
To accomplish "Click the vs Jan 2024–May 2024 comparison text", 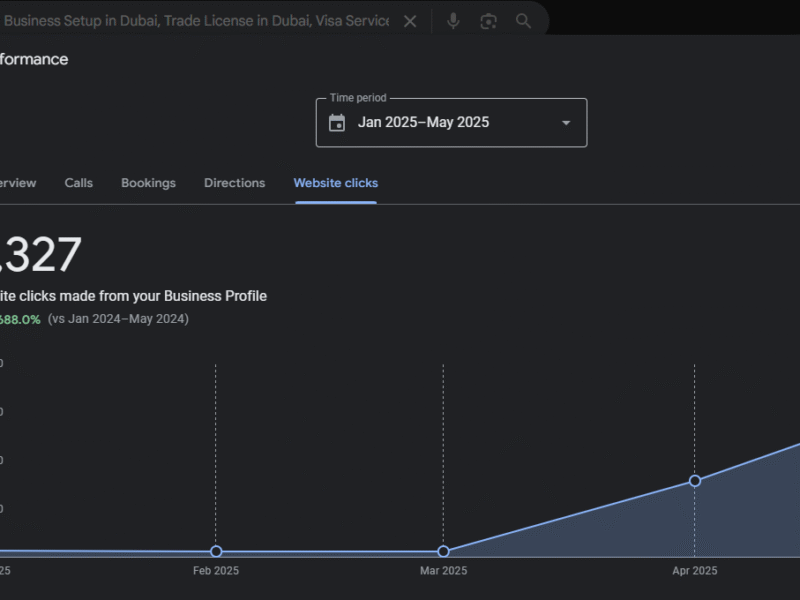I will [118, 319].
